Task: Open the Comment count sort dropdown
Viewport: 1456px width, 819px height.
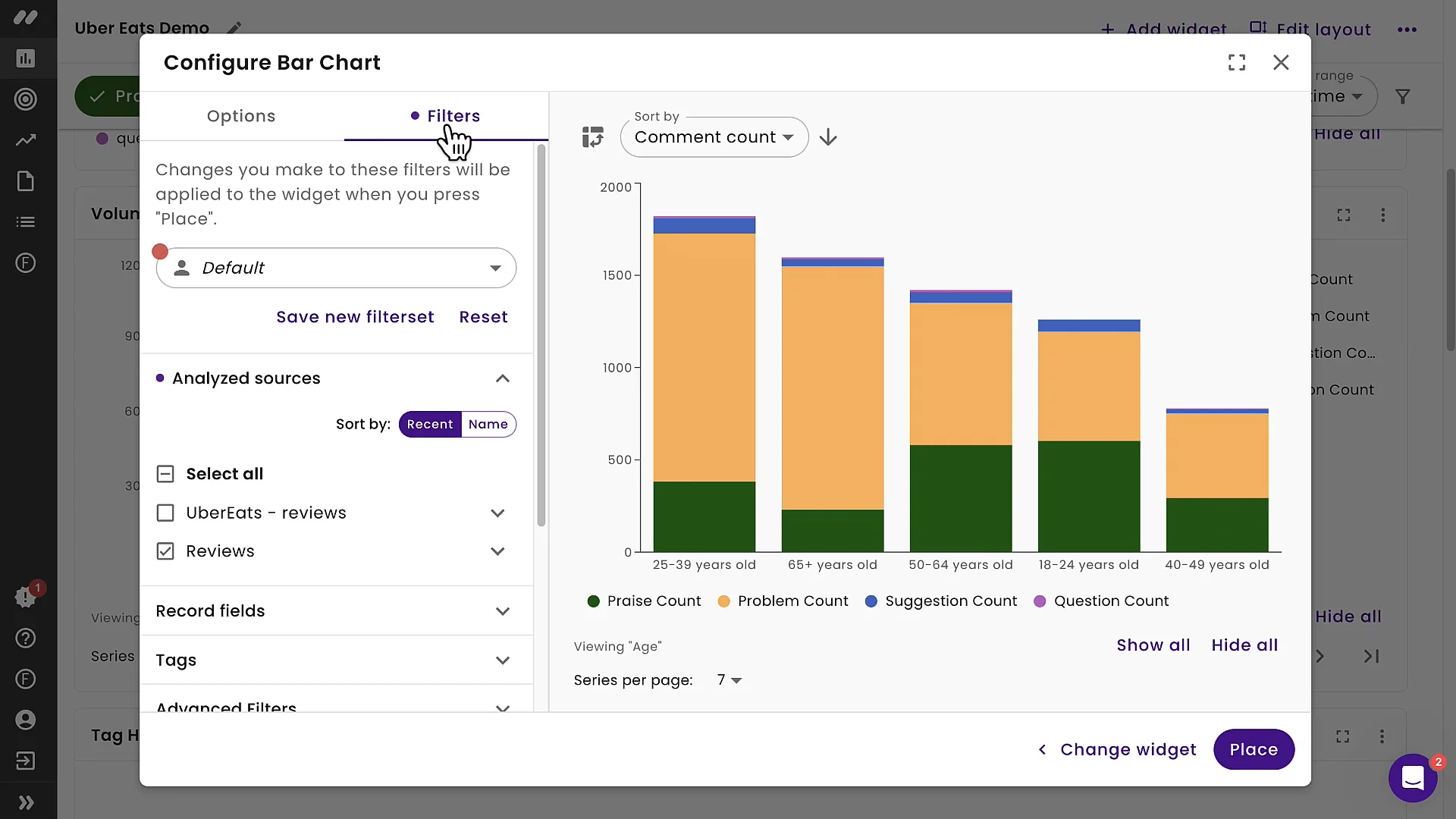Action: pyautogui.click(x=714, y=137)
